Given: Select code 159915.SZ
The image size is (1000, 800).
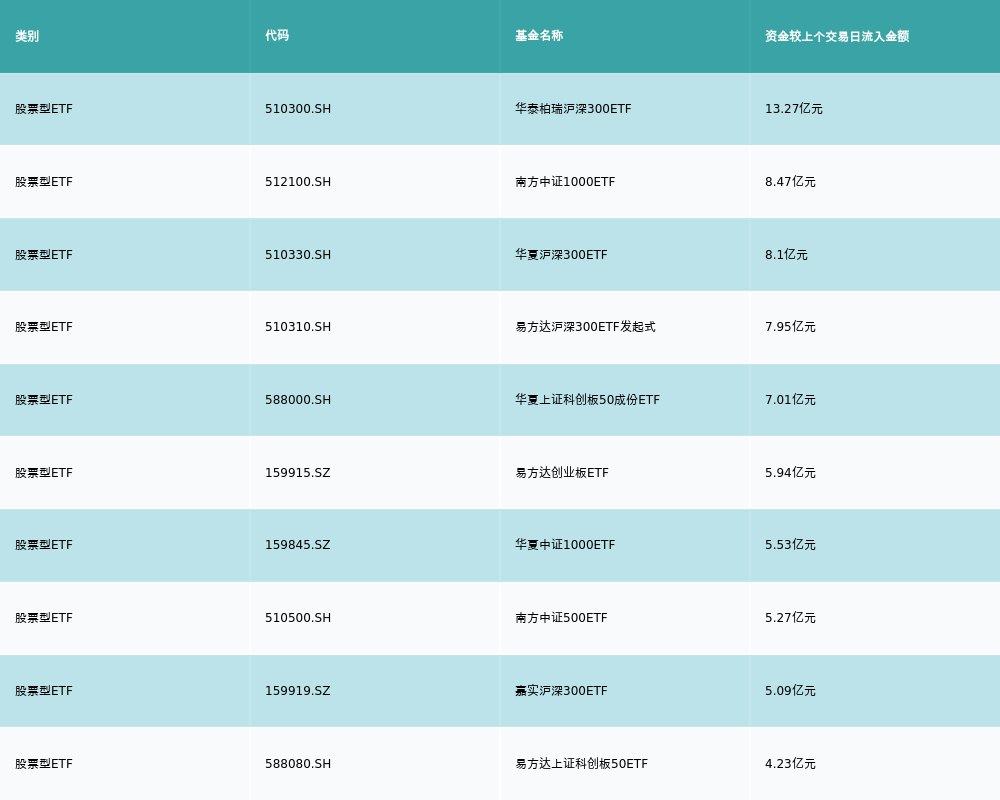Looking at the screenshot, I should point(298,473).
